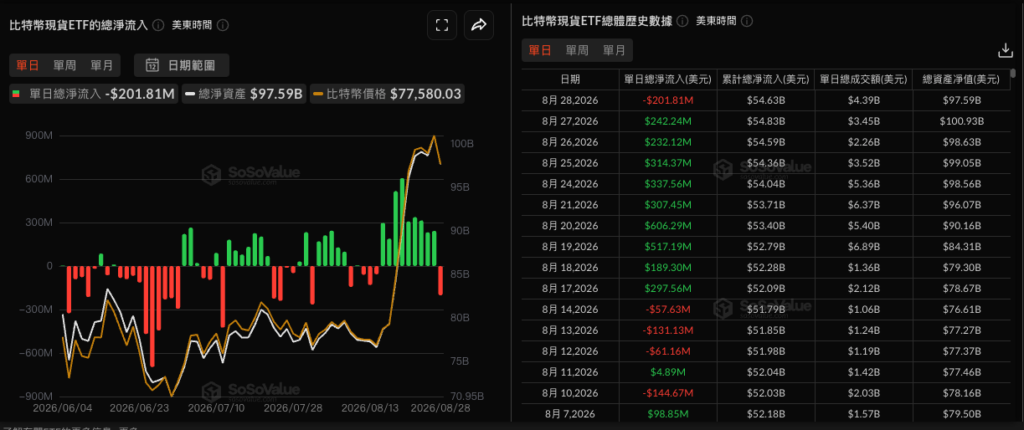1024x430 pixels.
Task: Click the 8月 13,2026 date cell
Action: pyautogui.click(x=569, y=329)
